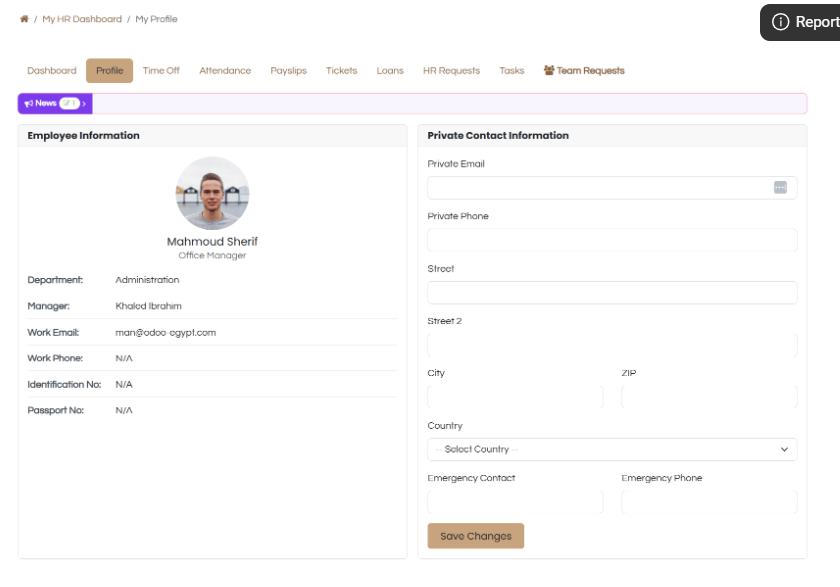Viewport: 840px width, 587px height.
Task: Focus the Emergency Contact field
Action: click(x=515, y=502)
